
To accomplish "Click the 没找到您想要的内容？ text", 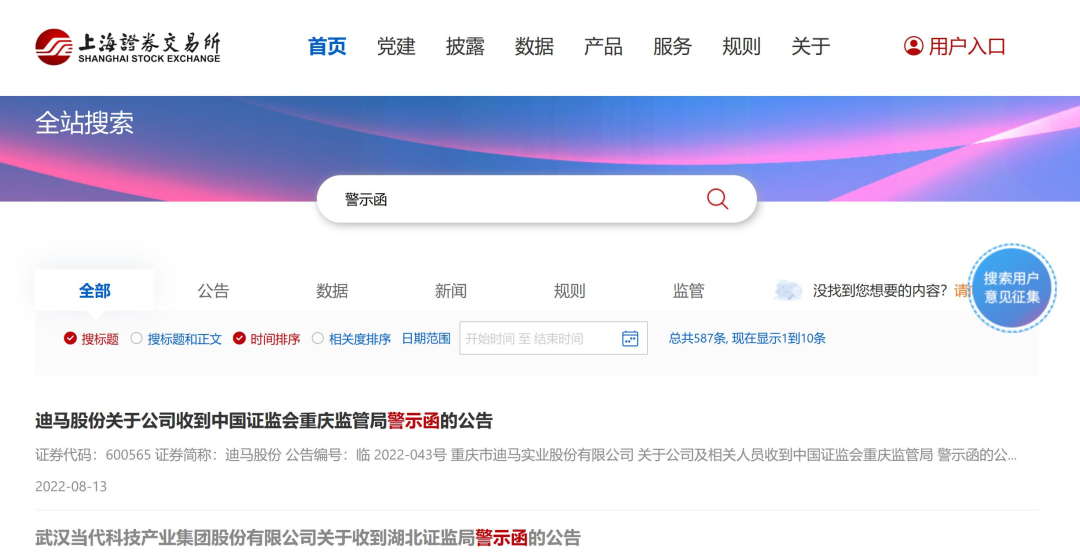I will click(880, 291).
